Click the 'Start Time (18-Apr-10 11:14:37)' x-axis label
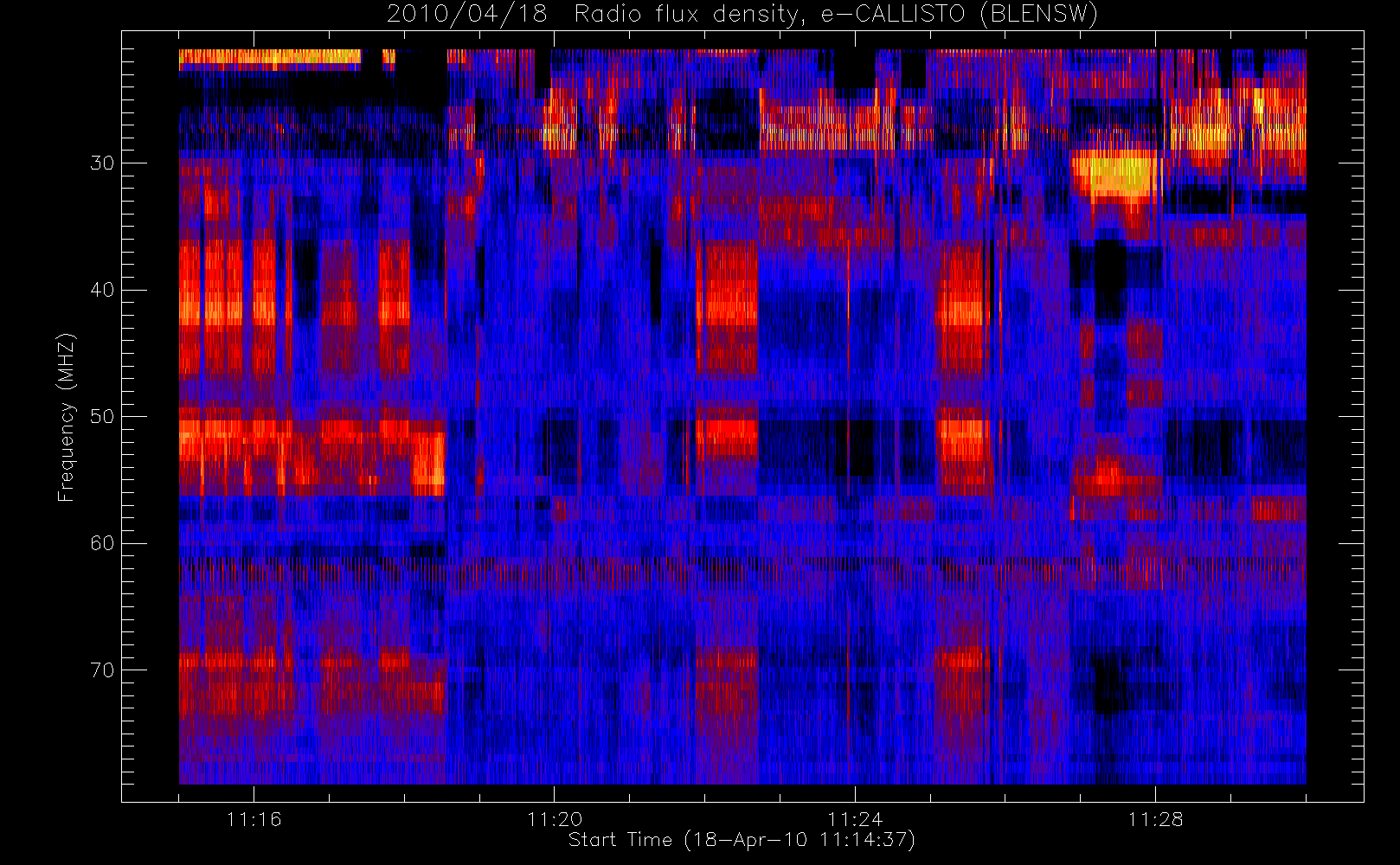This screenshot has height=865, width=1400. tap(742, 840)
